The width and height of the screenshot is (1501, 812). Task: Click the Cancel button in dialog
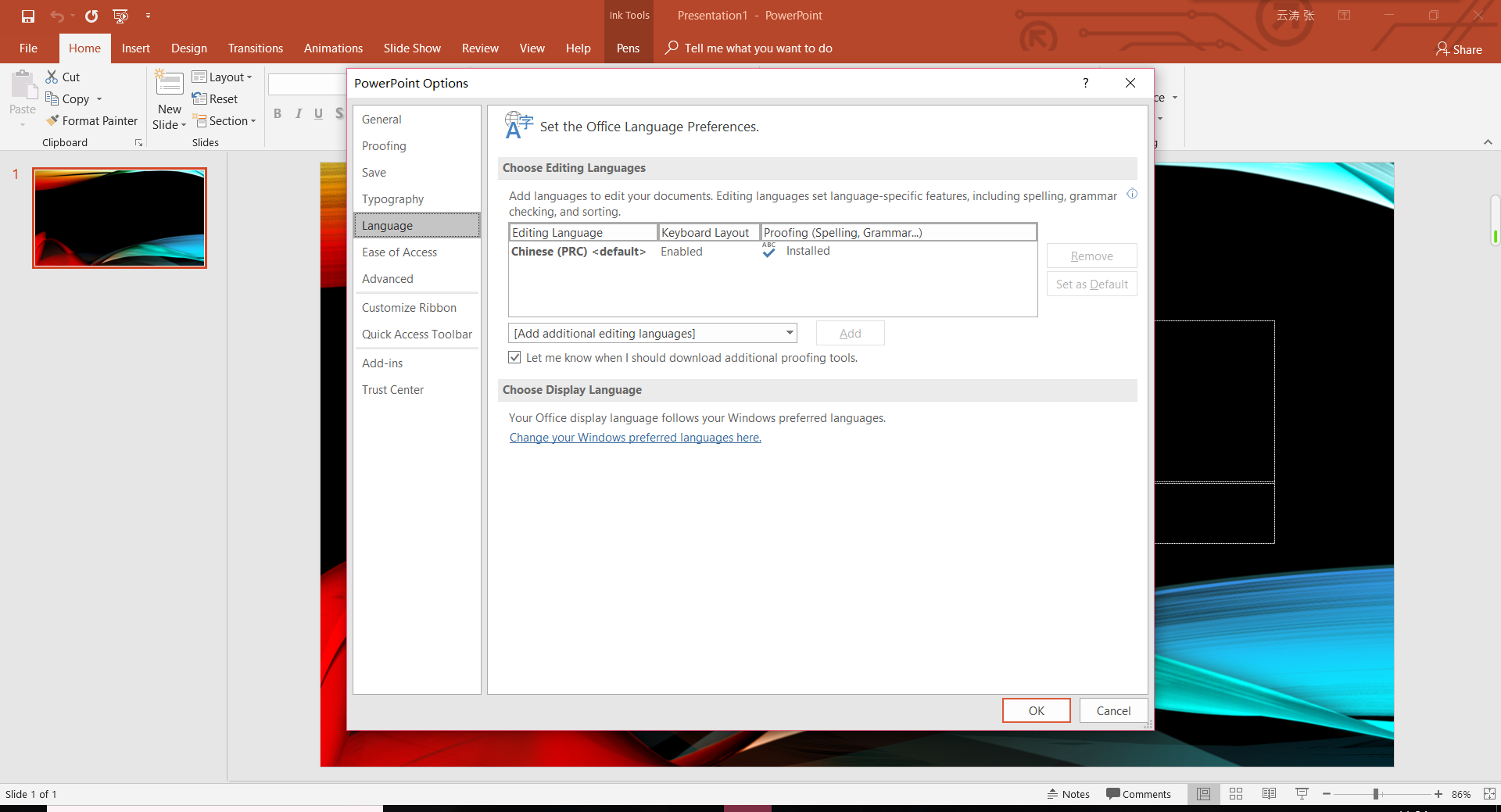click(1113, 710)
